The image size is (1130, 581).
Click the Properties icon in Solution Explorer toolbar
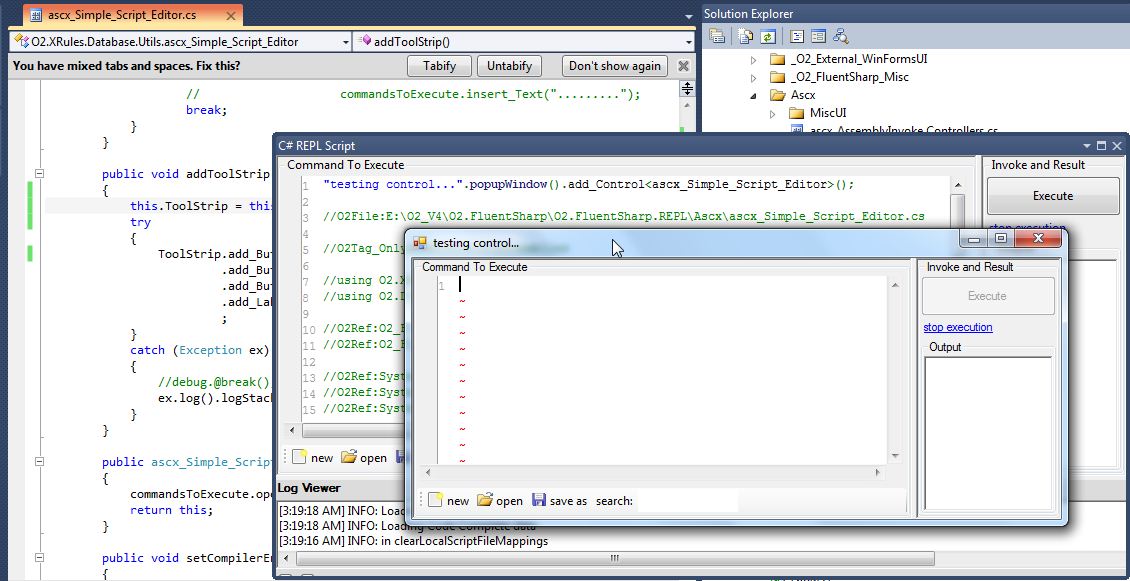coord(716,36)
